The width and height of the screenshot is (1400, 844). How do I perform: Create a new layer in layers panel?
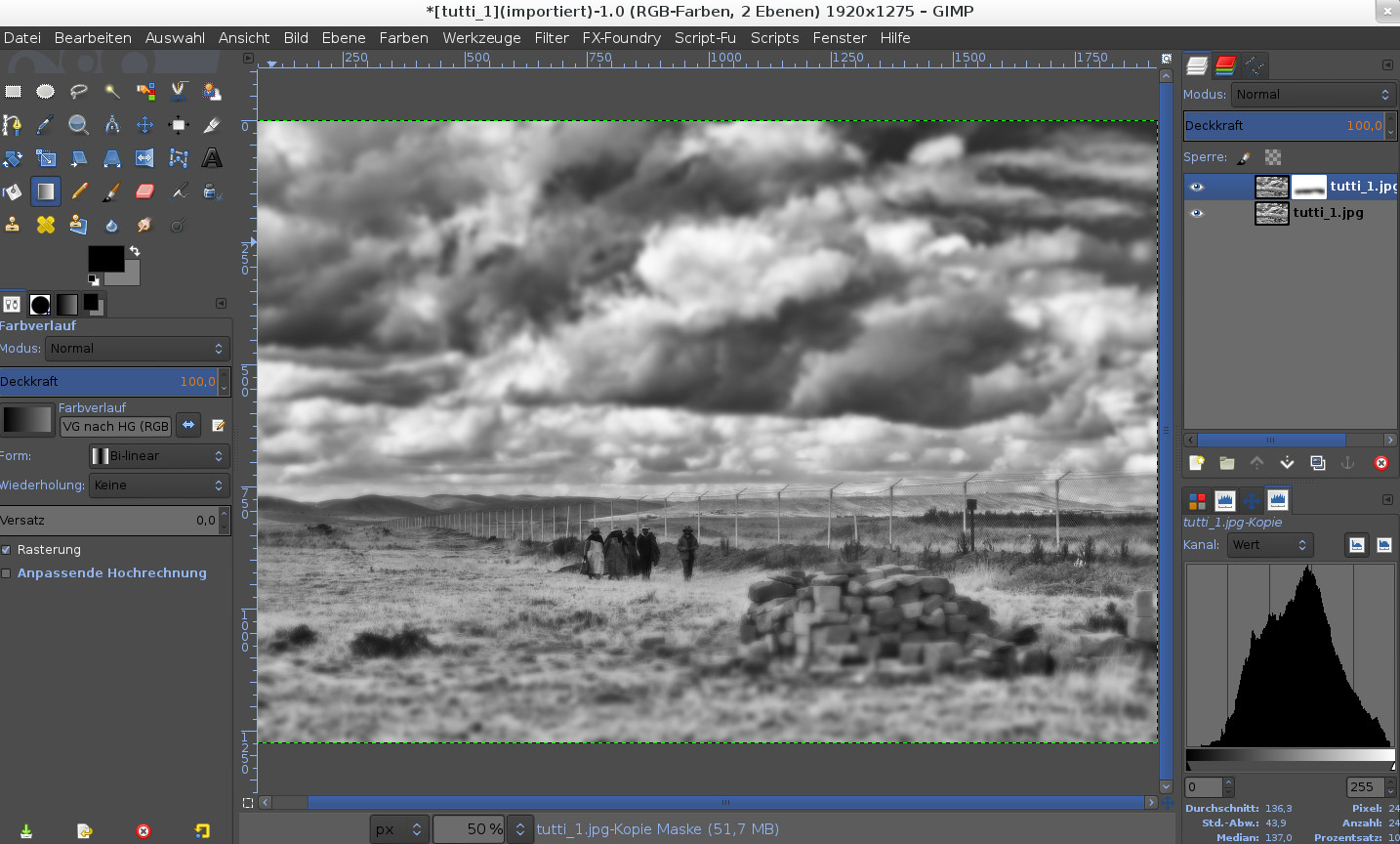pos(1197,463)
